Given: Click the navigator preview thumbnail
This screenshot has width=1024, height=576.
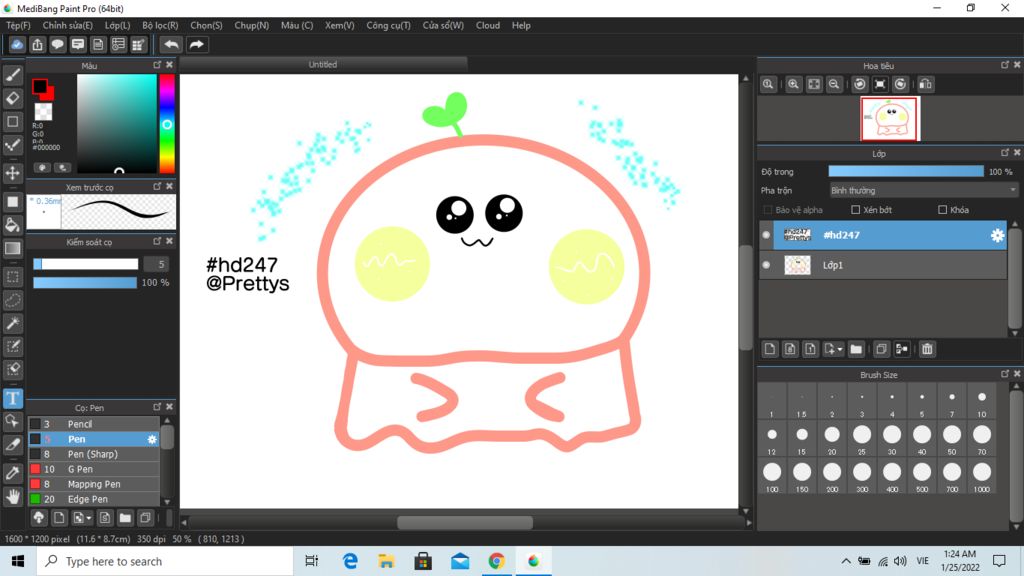Looking at the screenshot, I should click(890, 119).
